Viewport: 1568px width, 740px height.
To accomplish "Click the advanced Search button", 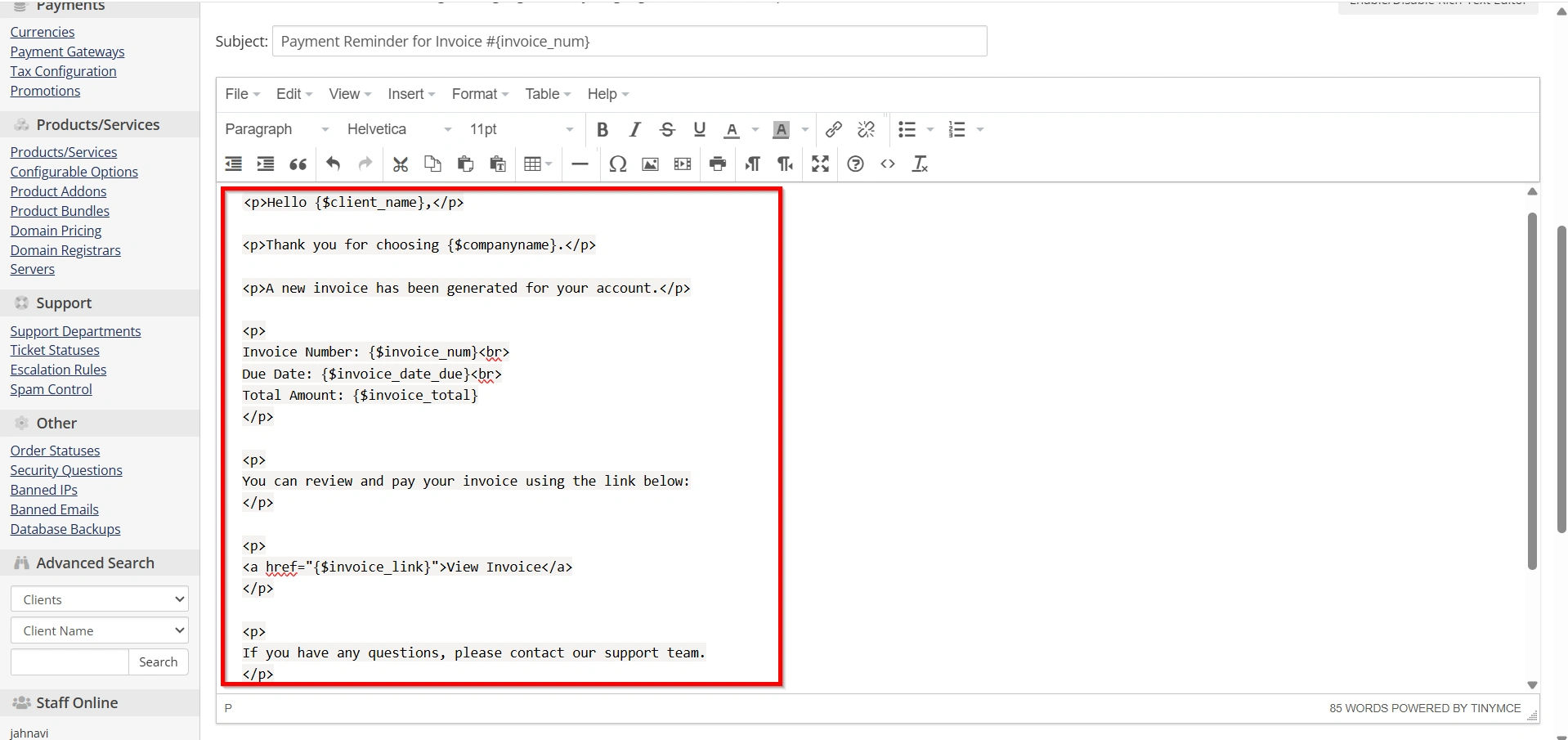I will [x=159, y=662].
